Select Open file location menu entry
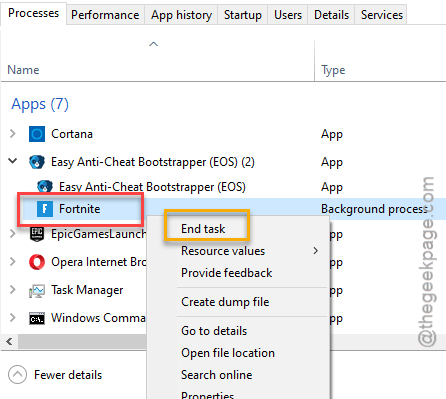The width and height of the screenshot is (446, 399). click(x=238, y=353)
